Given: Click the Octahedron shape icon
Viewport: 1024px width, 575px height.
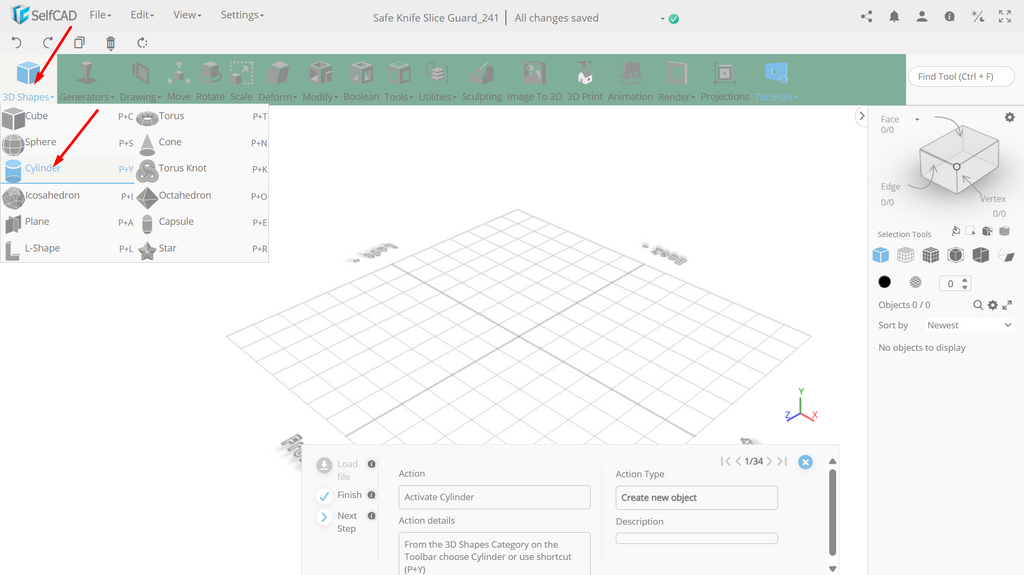Looking at the screenshot, I should click(147, 197).
